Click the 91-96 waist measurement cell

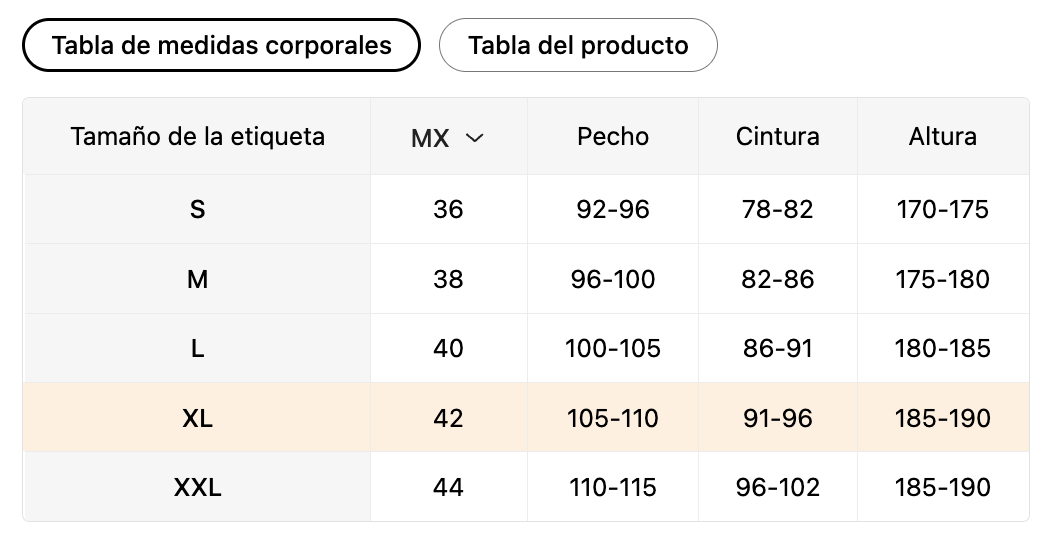pyautogui.click(x=777, y=418)
